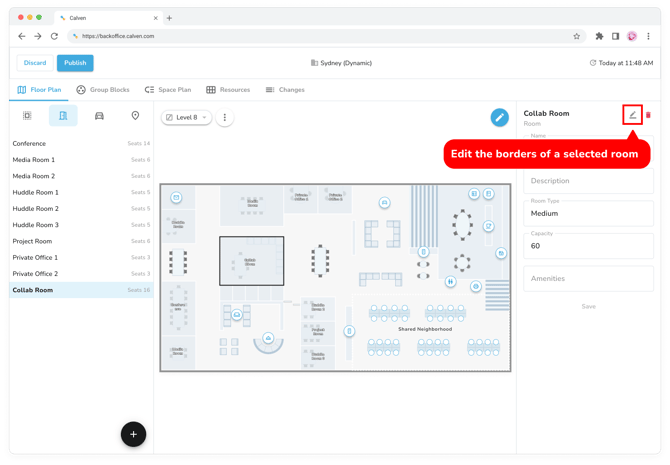Image resolution: width=670 pixels, height=465 pixels.
Task: Select the parking car icon filter
Action: tap(99, 116)
